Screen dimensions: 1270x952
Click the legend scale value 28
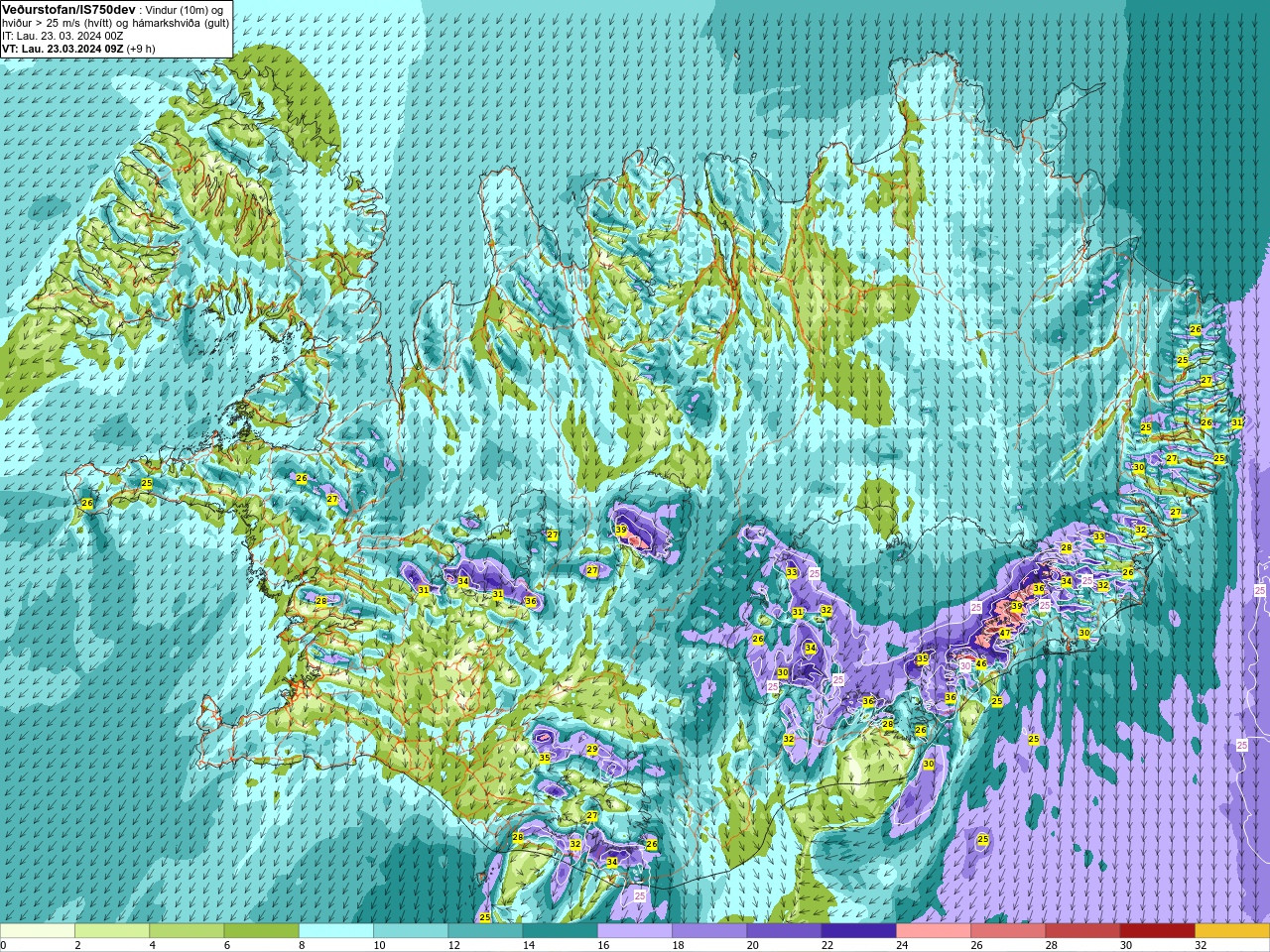pos(1052,945)
